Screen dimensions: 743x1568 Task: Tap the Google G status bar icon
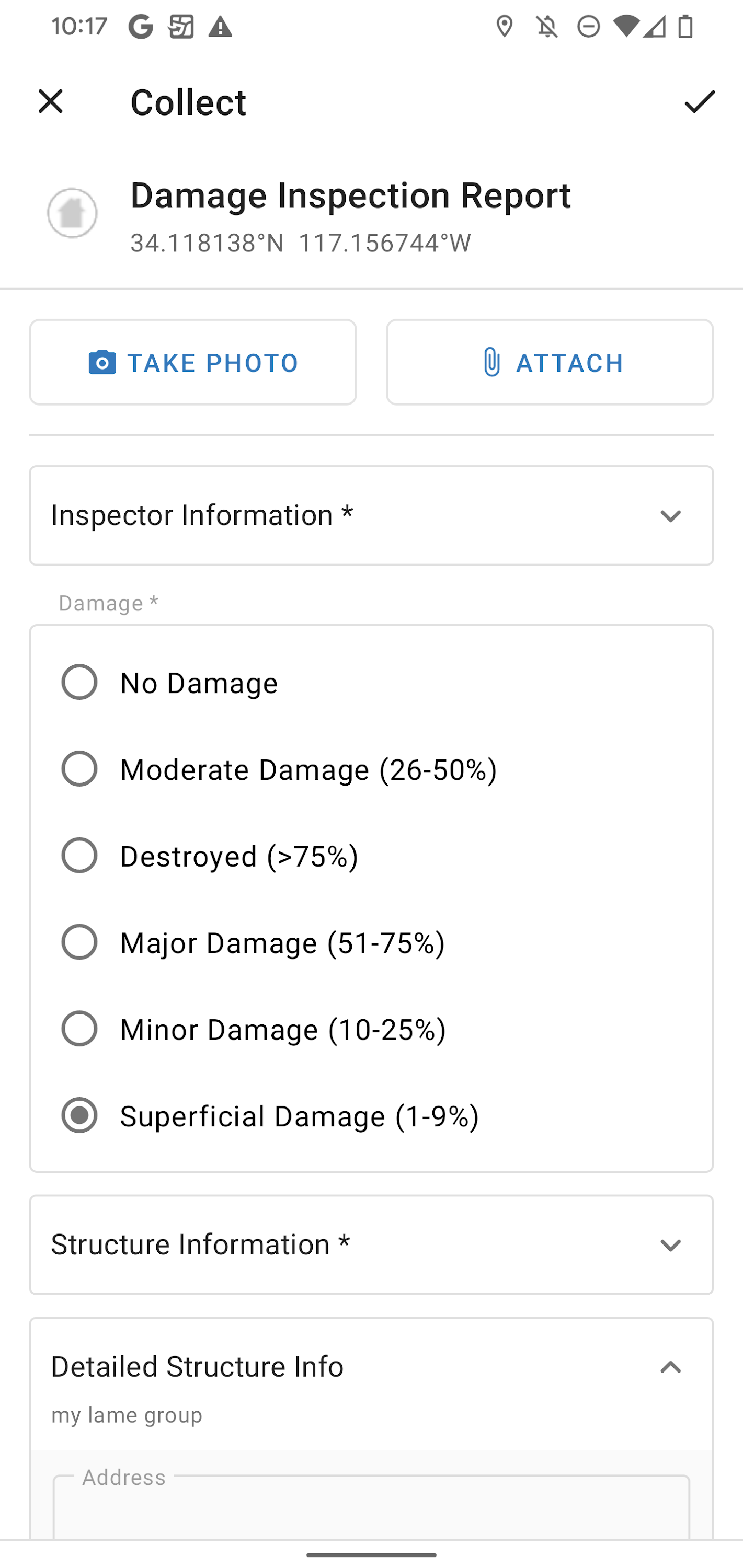(141, 27)
